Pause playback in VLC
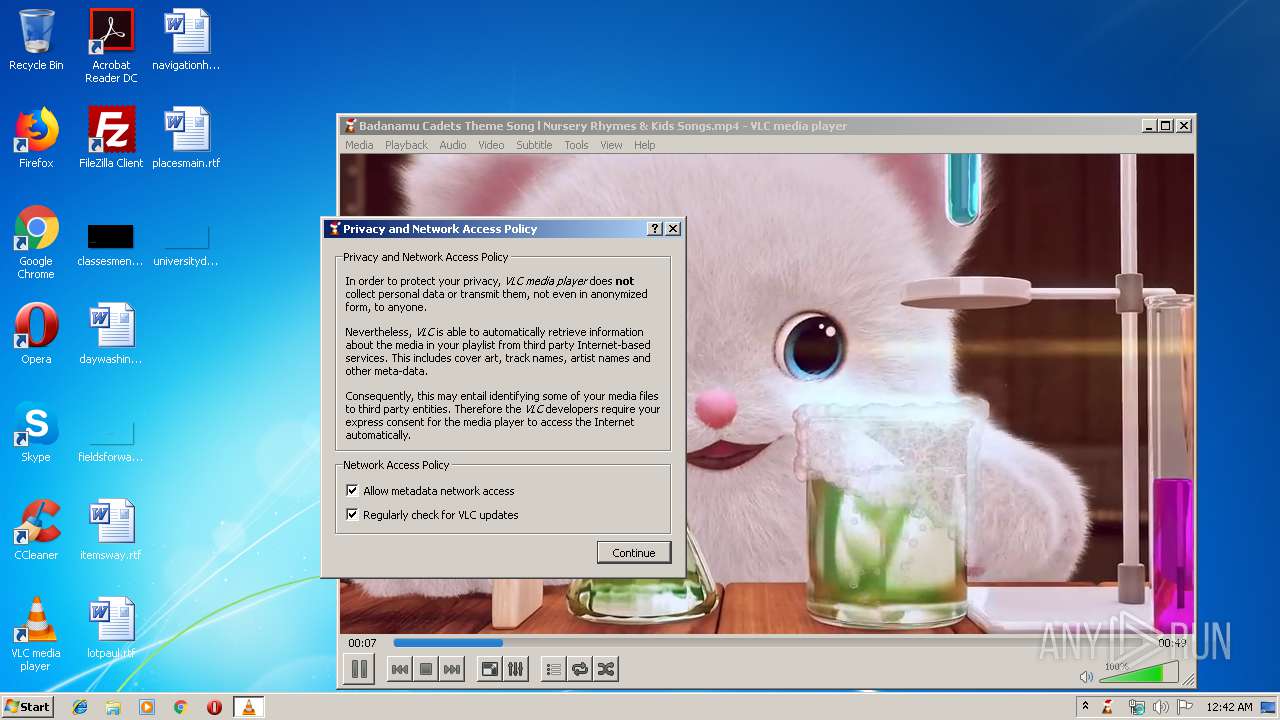 (x=359, y=669)
